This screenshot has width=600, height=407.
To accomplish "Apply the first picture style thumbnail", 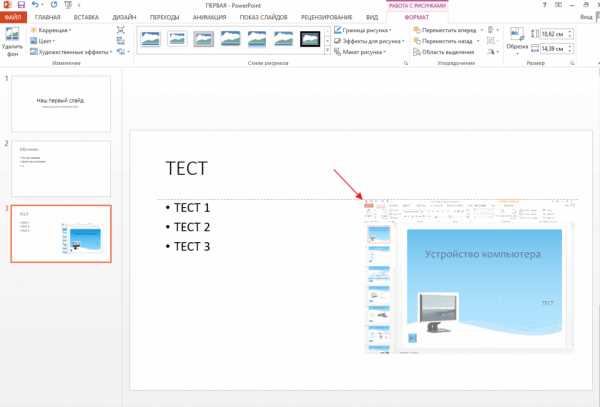I will tap(150, 39).
